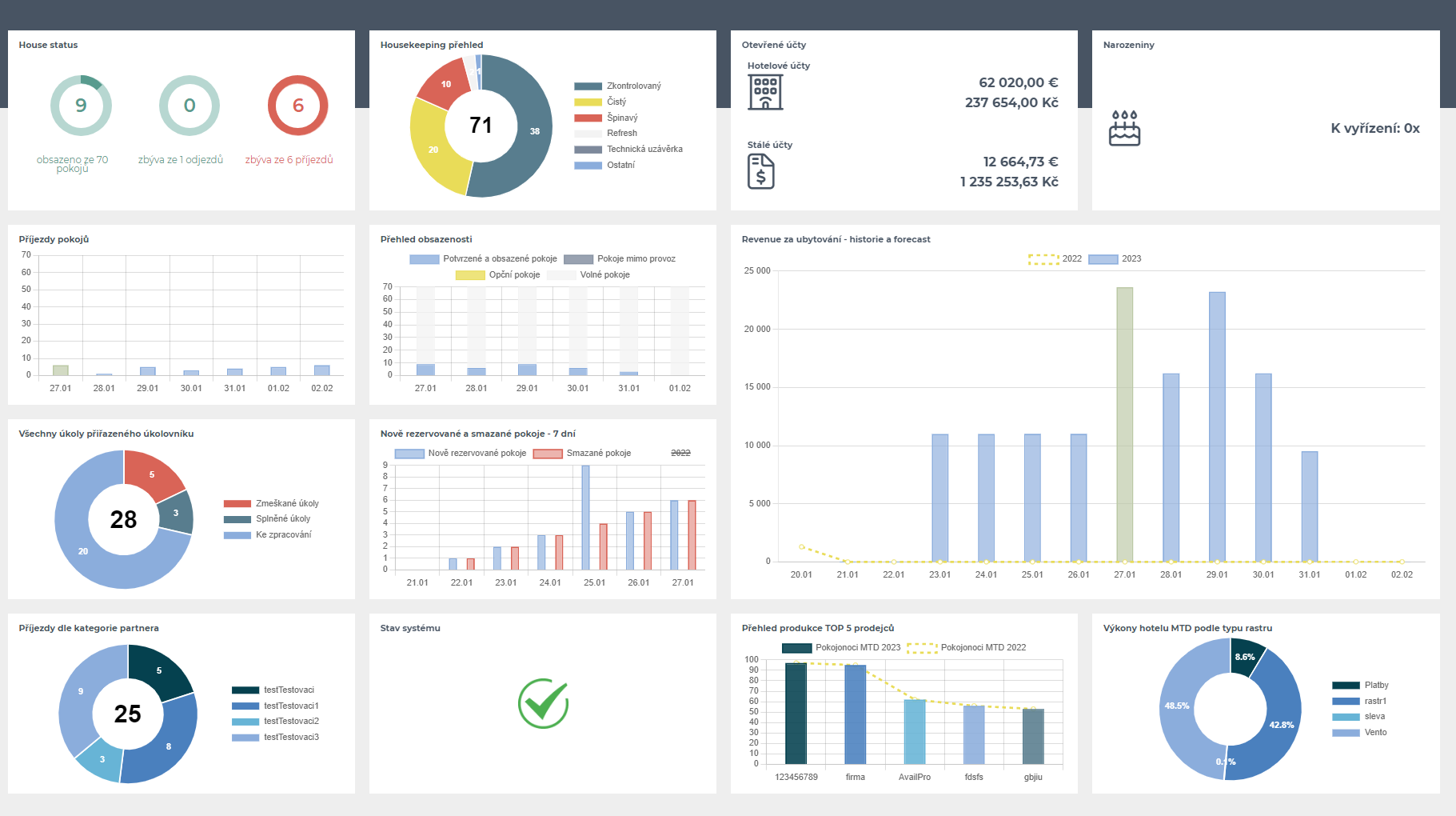
Task: Click the birthday cake icon in Narozeniny
Action: pyautogui.click(x=1124, y=128)
